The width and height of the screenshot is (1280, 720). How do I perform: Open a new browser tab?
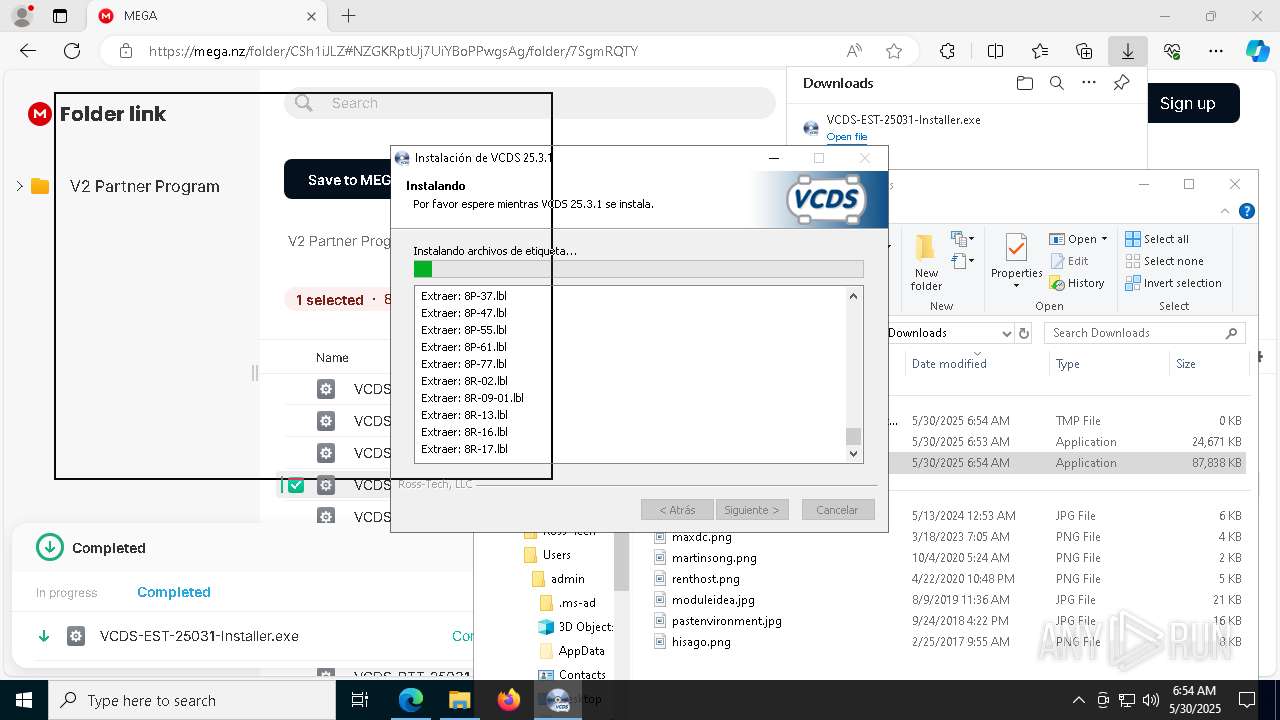348,16
